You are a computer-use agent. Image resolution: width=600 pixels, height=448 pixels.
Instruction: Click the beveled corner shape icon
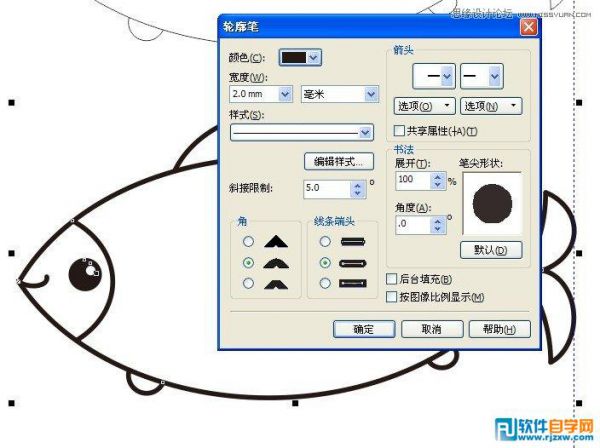(x=276, y=284)
